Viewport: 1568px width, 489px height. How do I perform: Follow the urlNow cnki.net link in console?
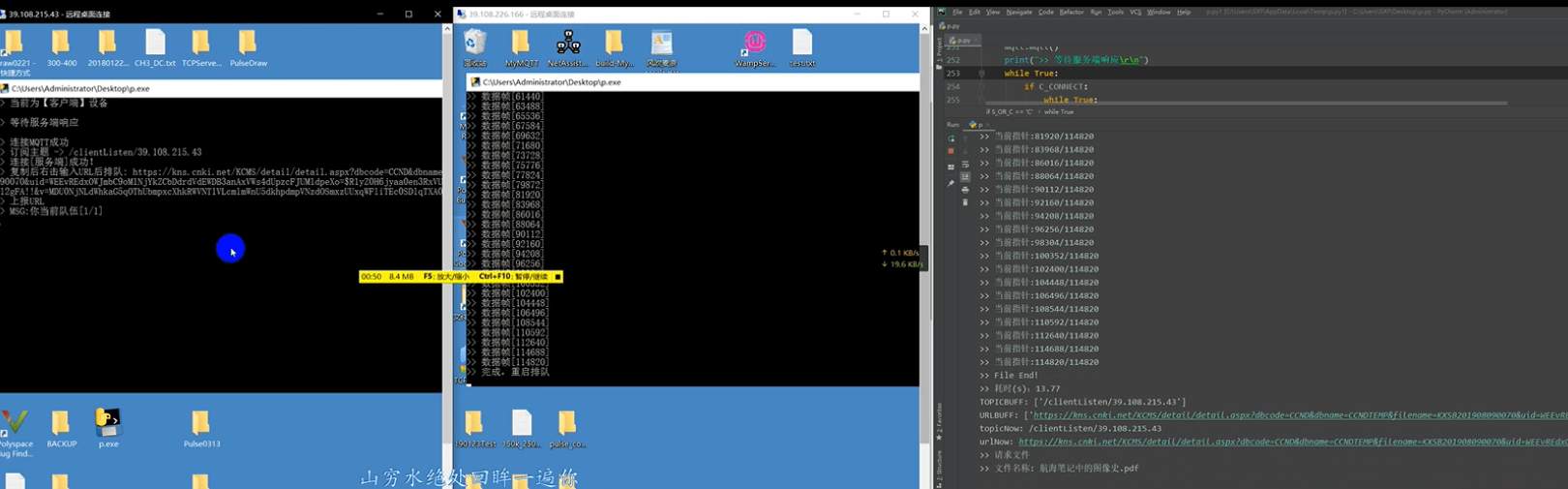(x=1293, y=442)
